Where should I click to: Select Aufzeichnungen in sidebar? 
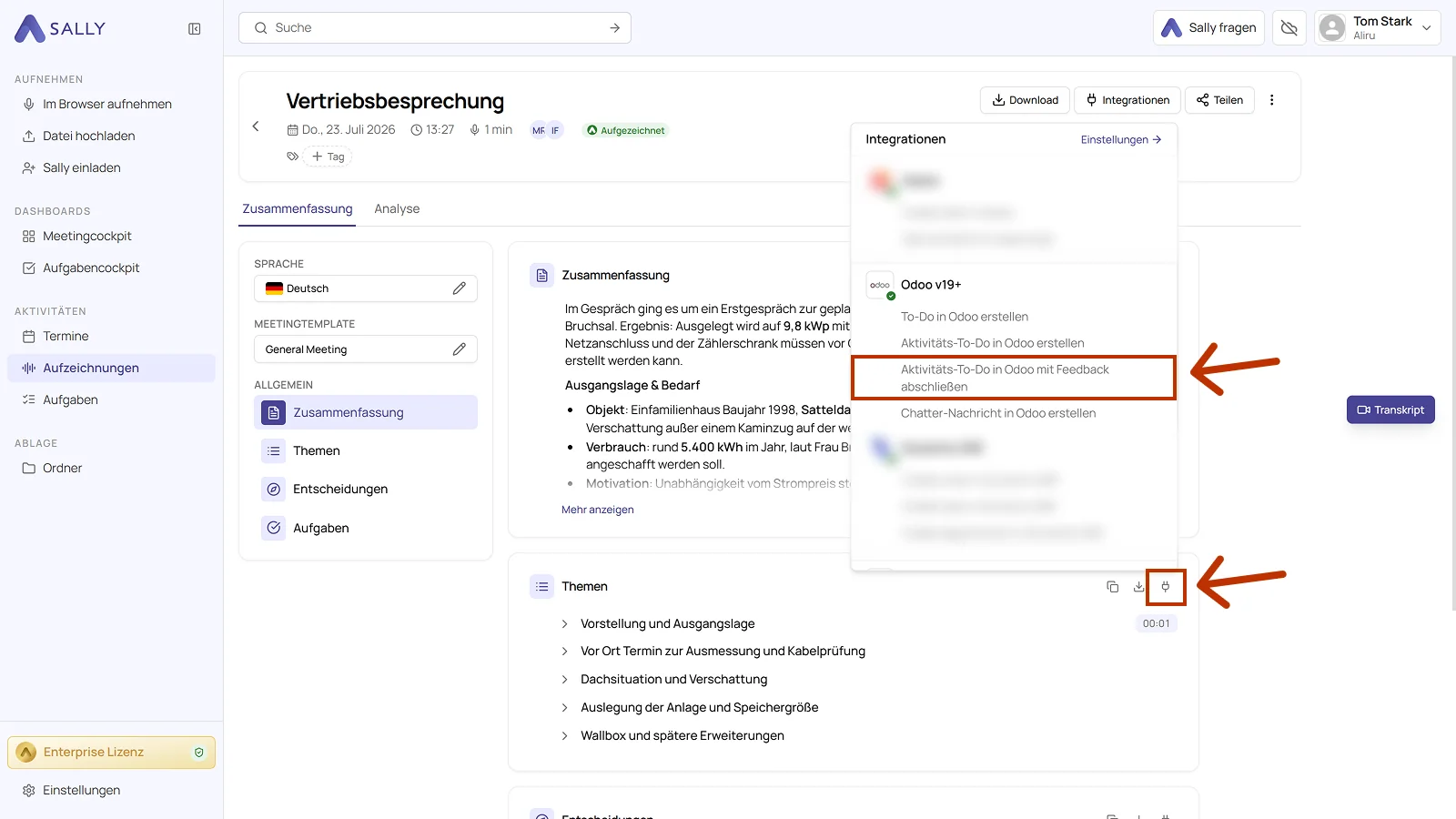coord(111,368)
